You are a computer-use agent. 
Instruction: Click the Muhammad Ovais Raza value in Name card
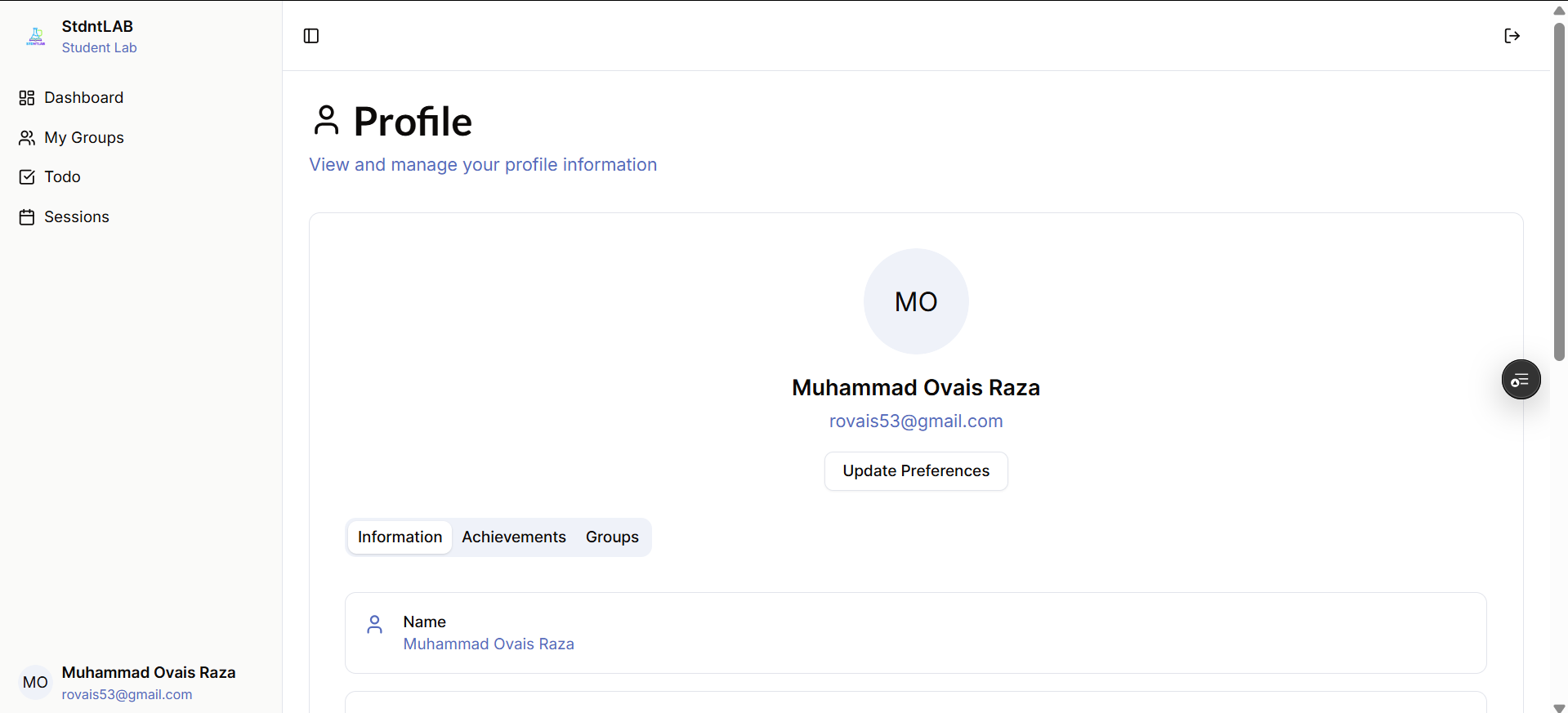click(x=489, y=644)
